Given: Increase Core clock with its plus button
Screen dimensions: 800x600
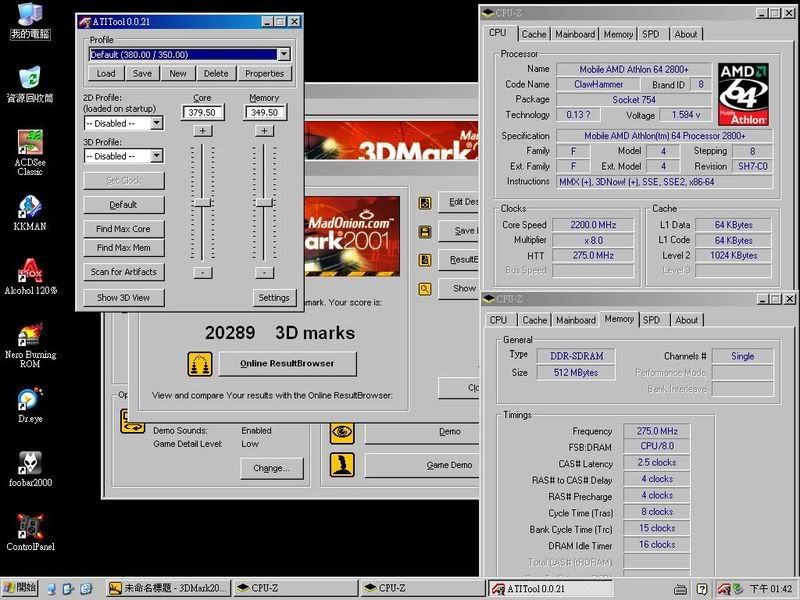Looking at the screenshot, I should pos(203,131).
